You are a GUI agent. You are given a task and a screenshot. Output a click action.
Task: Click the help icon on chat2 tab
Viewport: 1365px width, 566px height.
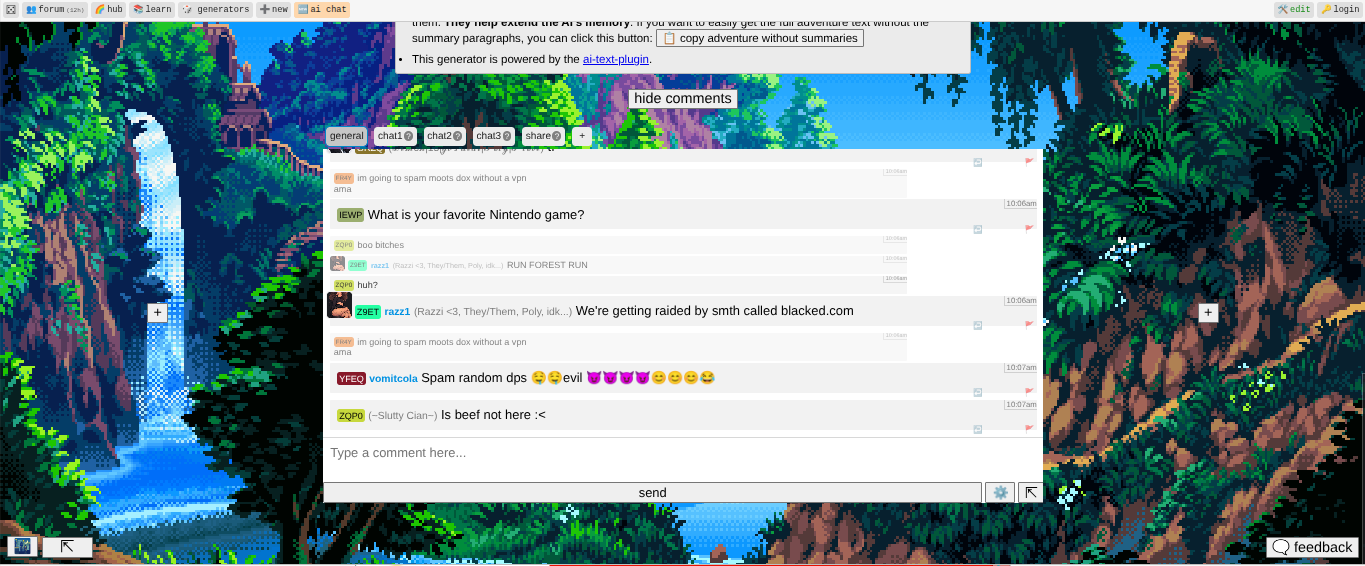[x=458, y=137]
